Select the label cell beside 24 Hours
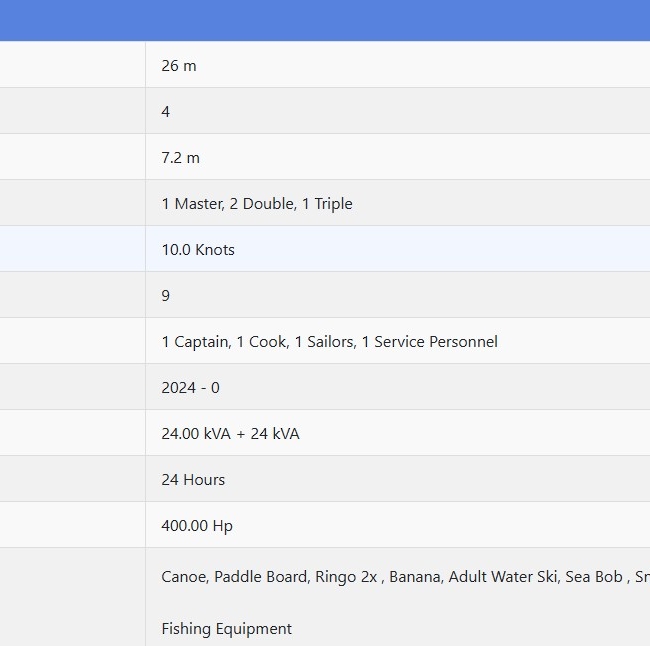Viewport: 650px width, 646px height. (72, 480)
